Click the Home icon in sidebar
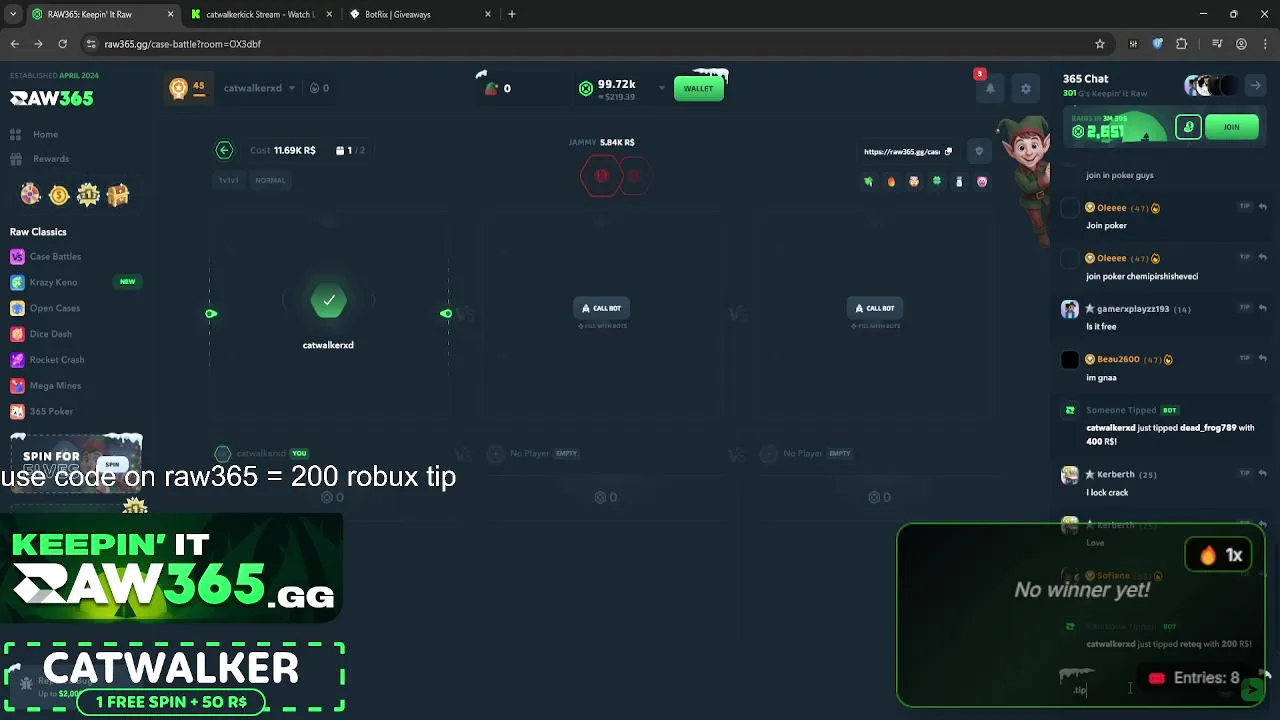 (16, 134)
